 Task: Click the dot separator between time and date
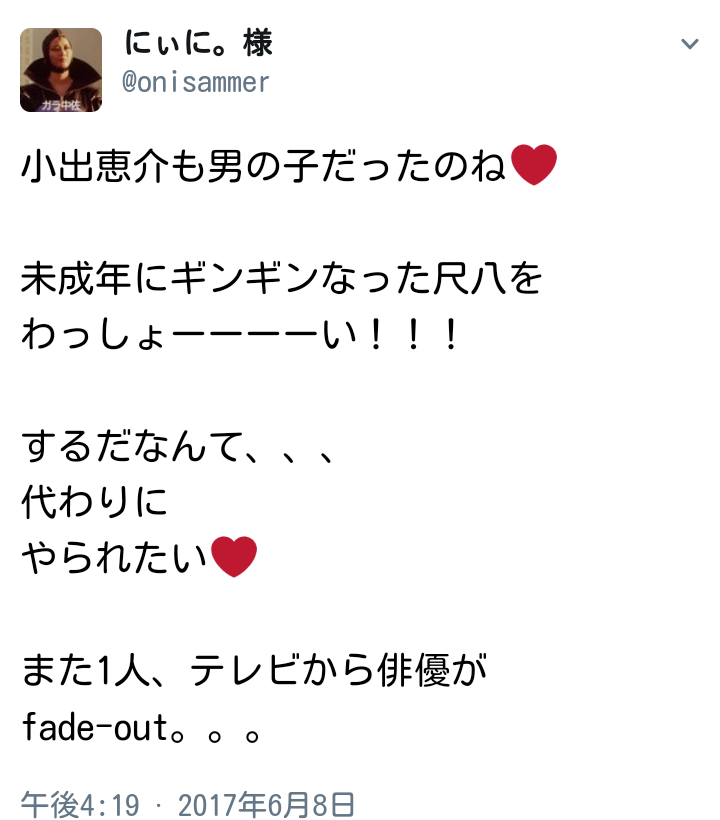159,806
